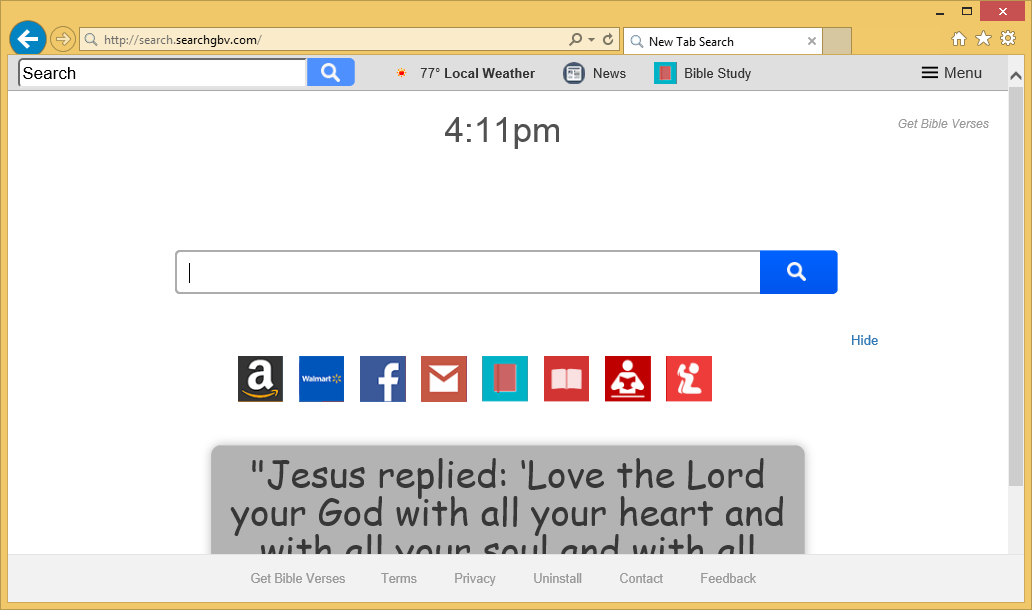
Task: Open the teal Bible book tile
Action: [x=505, y=379]
